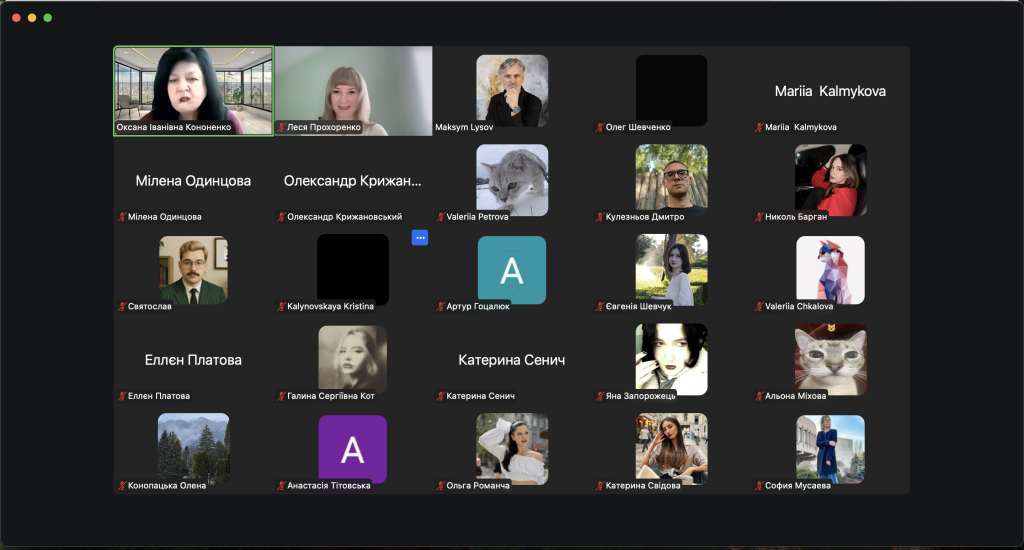Select the large Mariia Kalmykova name tile
The image size is (1024, 550).
pos(830,91)
